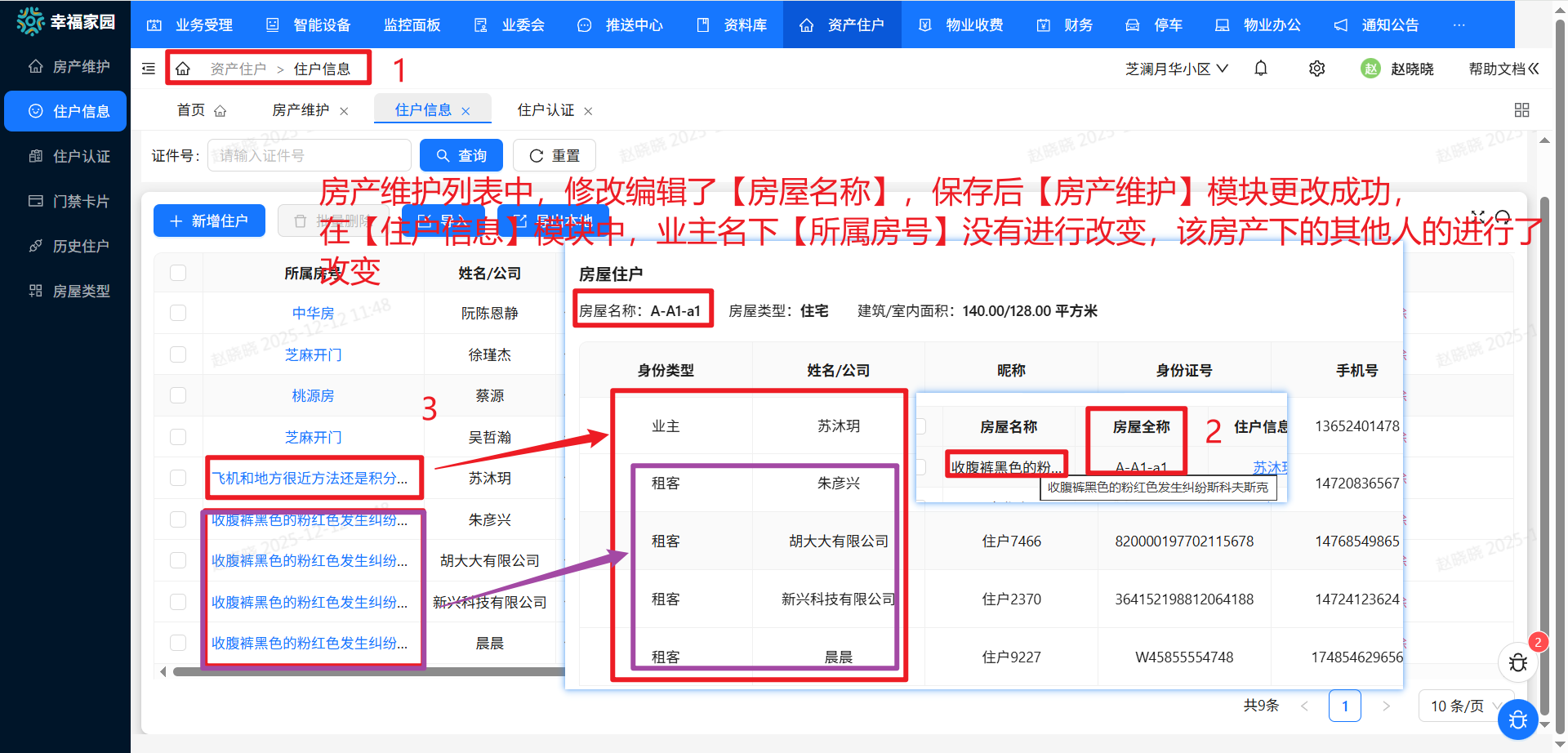
Task: Click the content area's vertical scrollbar
Action: tap(1543, 457)
